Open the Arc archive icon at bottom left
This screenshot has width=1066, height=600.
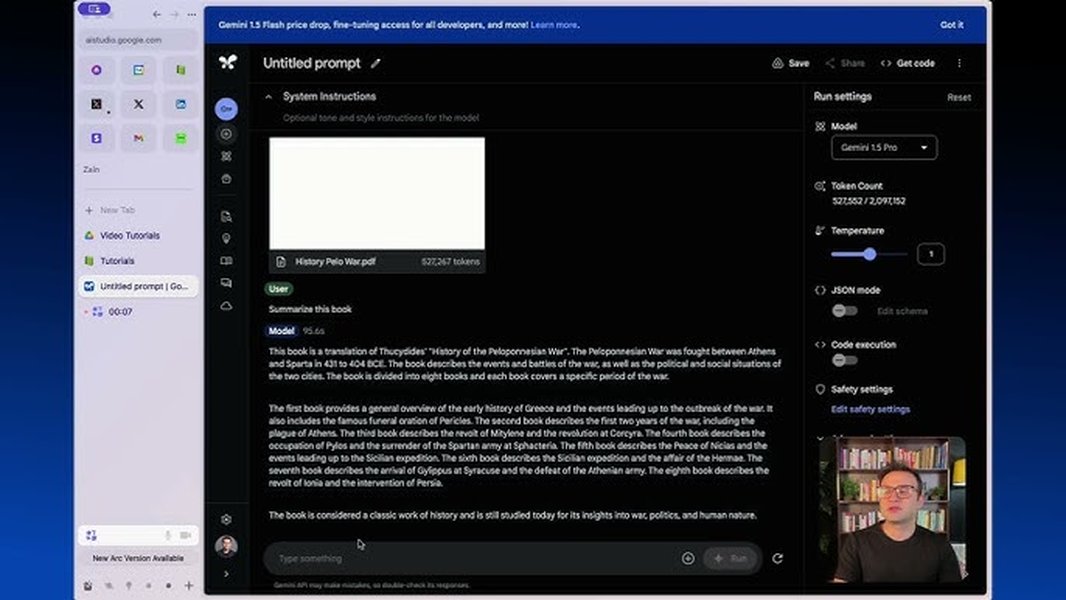pos(88,586)
